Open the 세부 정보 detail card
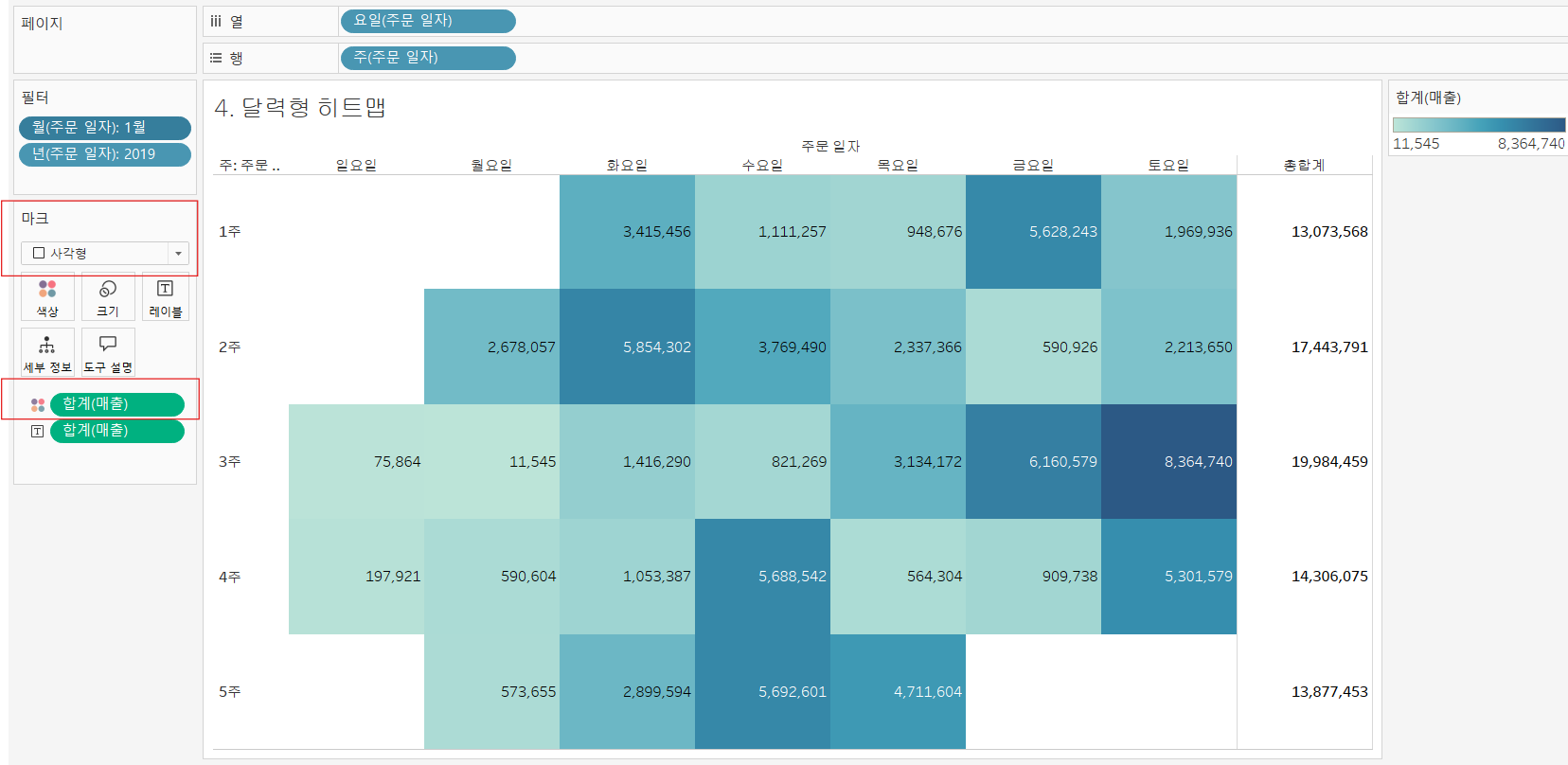 pos(47,353)
